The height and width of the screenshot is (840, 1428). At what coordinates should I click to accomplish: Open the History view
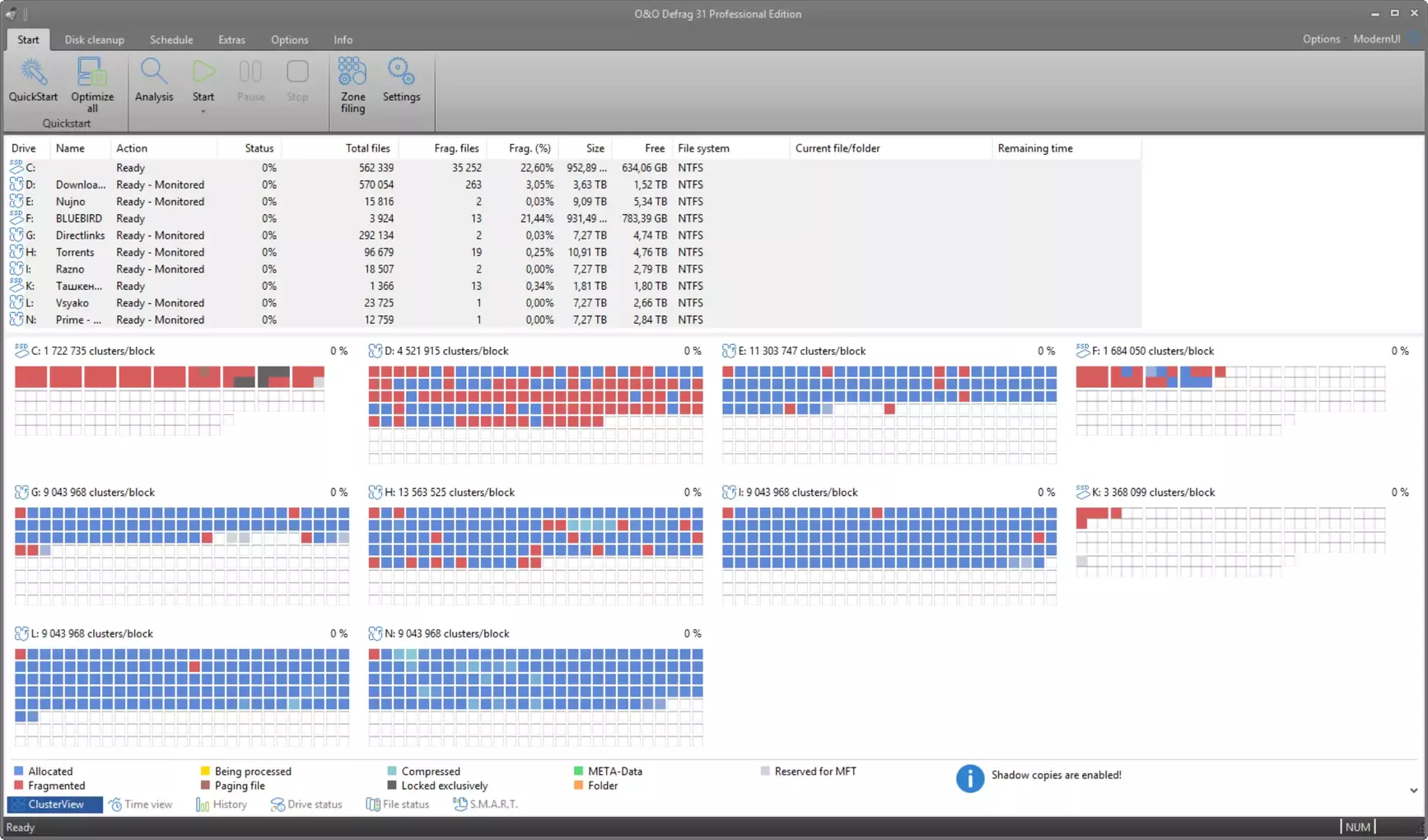point(222,805)
